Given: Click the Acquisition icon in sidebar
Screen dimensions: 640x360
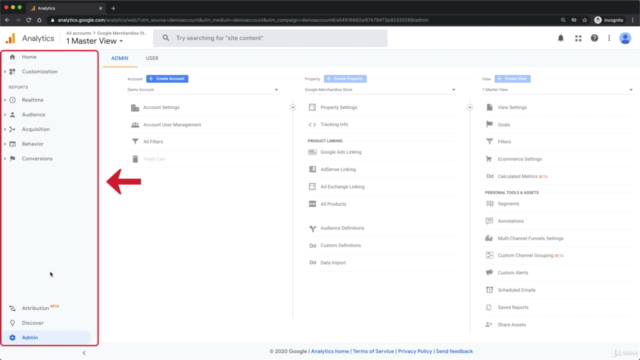Looking at the screenshot, I should (x=12, y=129).
